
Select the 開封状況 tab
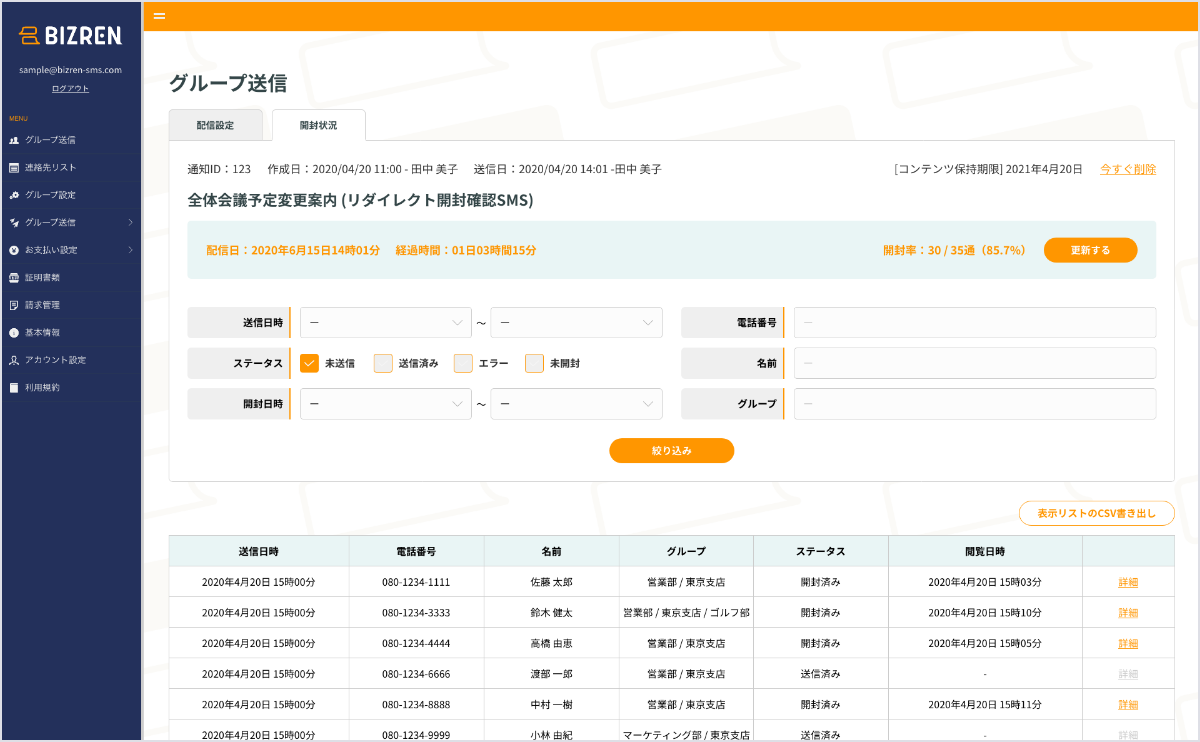(x=318, y=125)
